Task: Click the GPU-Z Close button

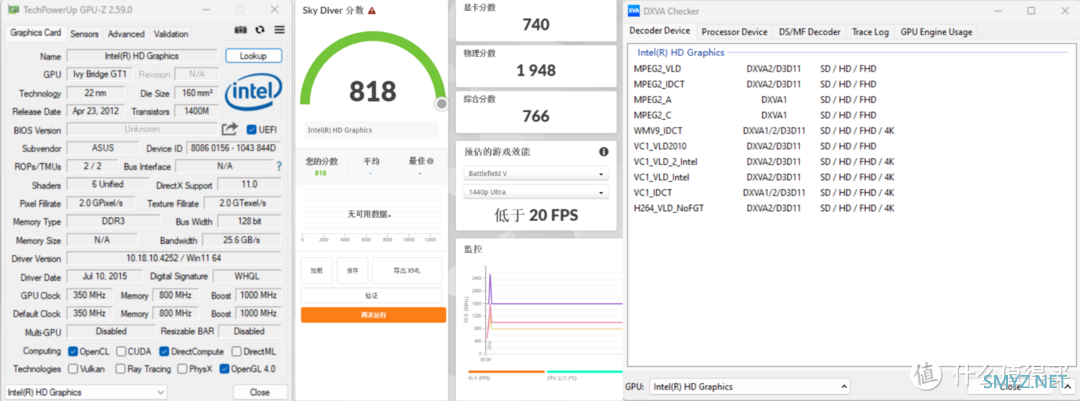Action: [x=260, y=392]
